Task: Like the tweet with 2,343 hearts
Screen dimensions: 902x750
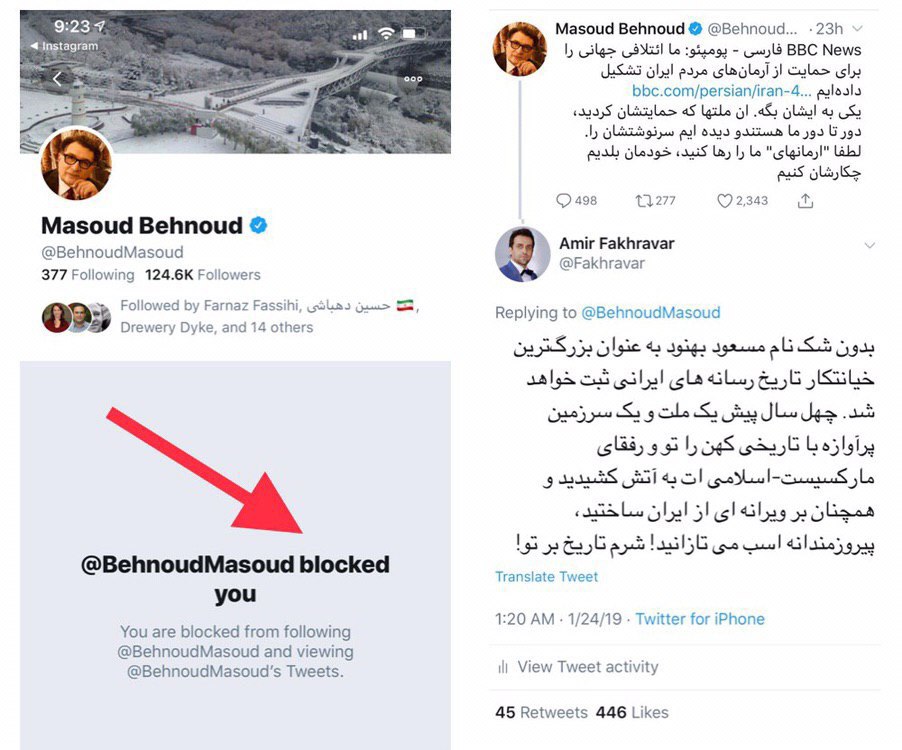Action: (x=724, y=201)
